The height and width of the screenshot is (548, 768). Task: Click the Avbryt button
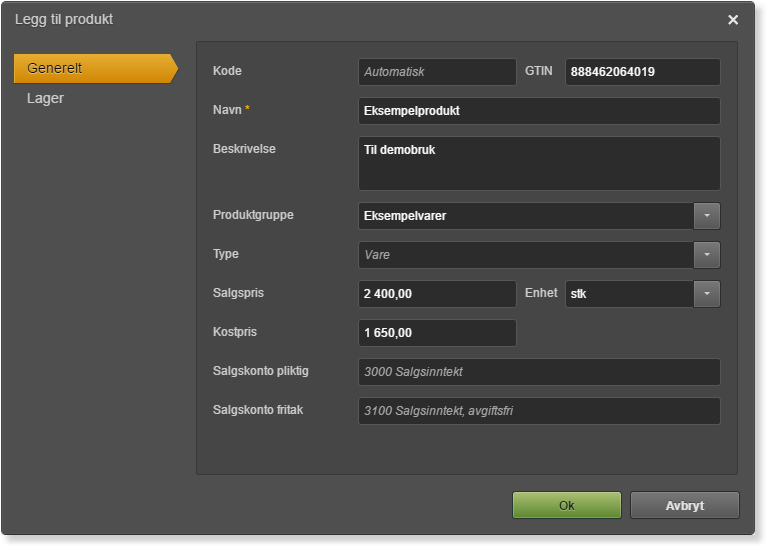685,505
